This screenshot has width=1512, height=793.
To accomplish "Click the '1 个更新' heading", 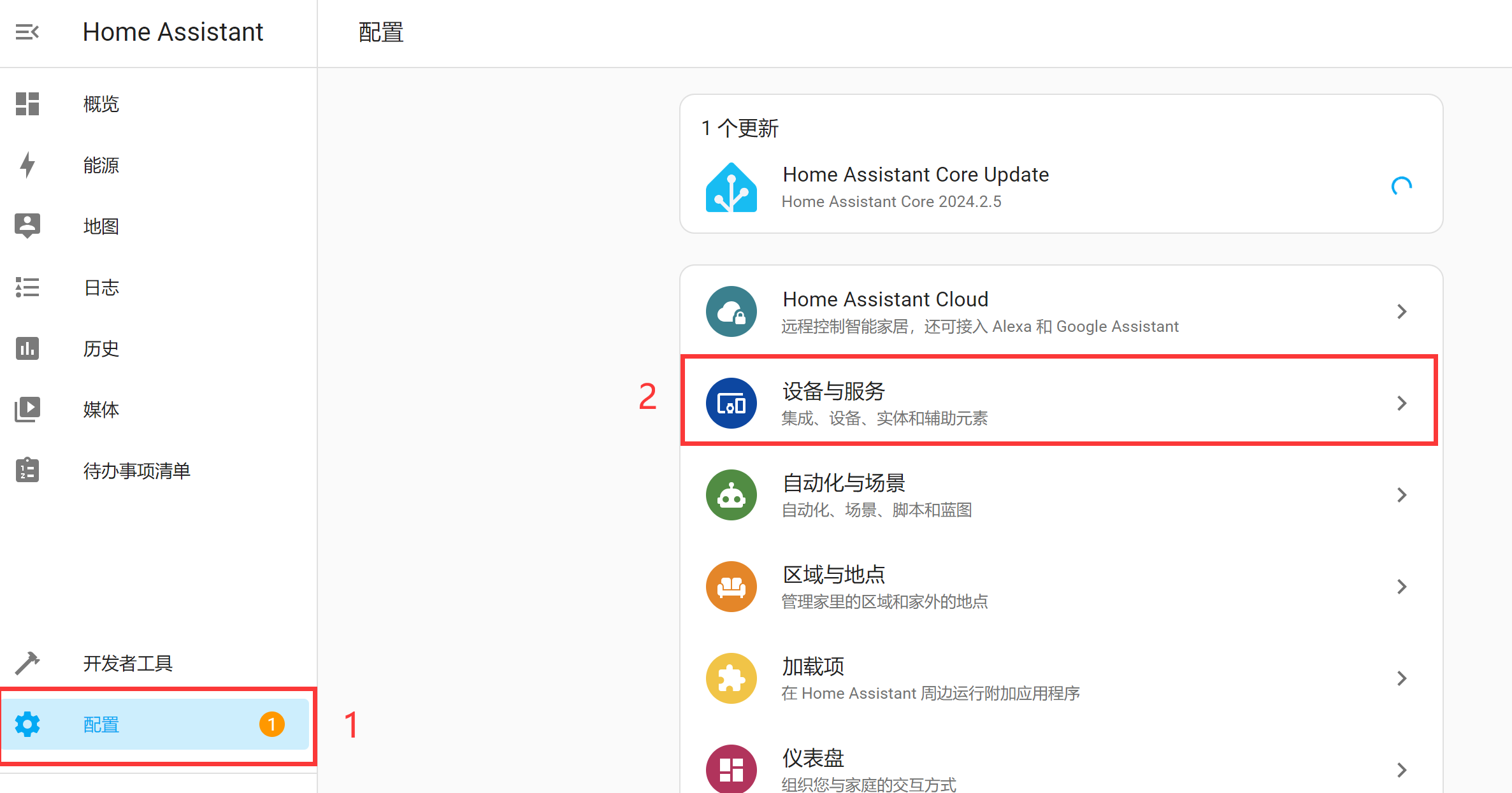I will (740, 128).
